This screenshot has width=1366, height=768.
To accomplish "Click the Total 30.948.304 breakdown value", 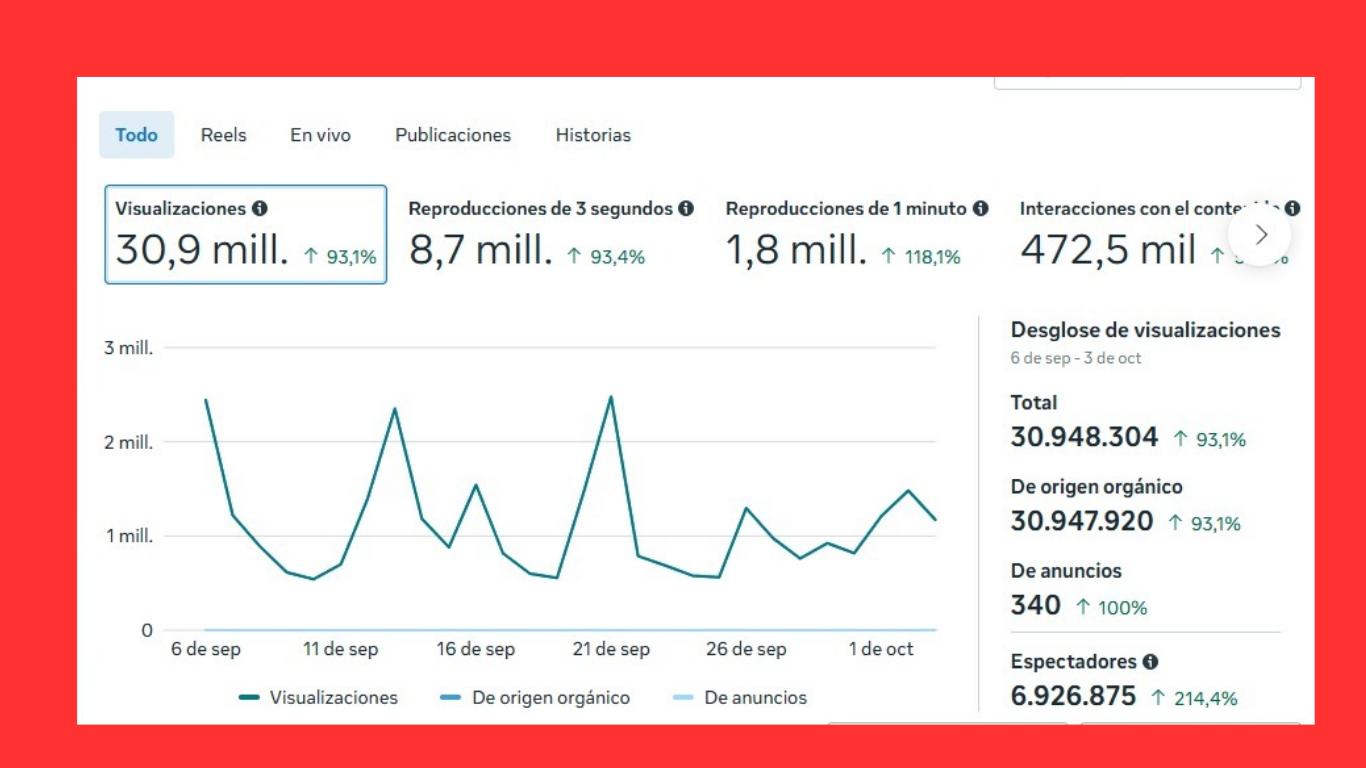I will 1084,438.
